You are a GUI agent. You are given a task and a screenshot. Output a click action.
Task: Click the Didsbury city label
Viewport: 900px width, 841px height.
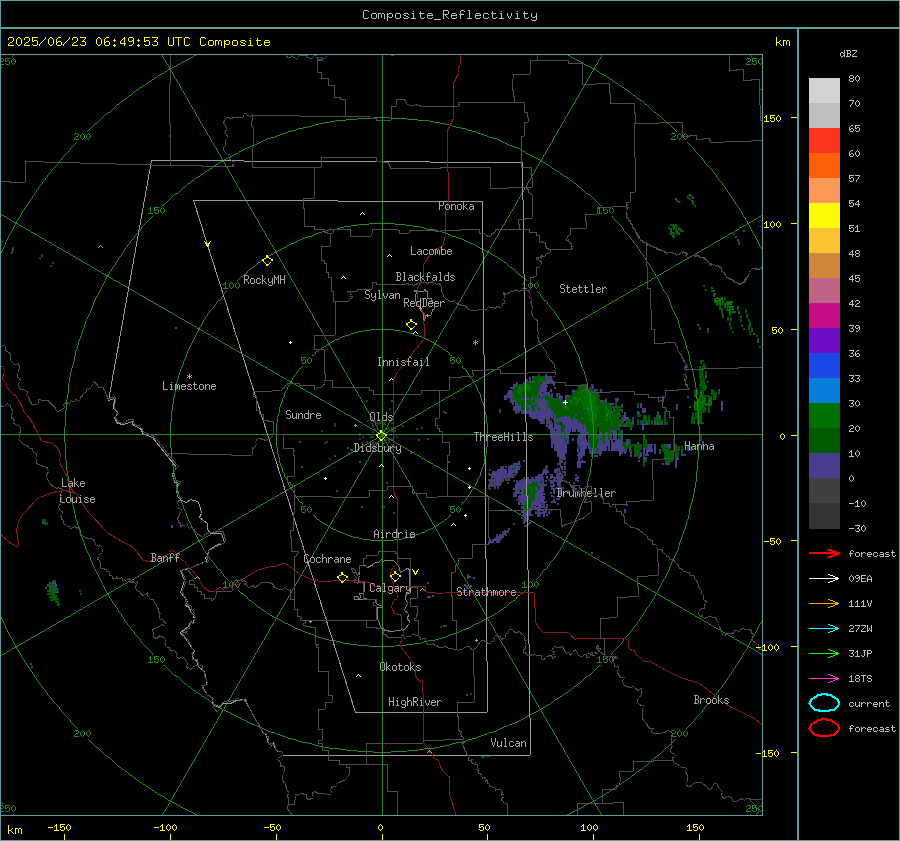click(x=377, y=448)
